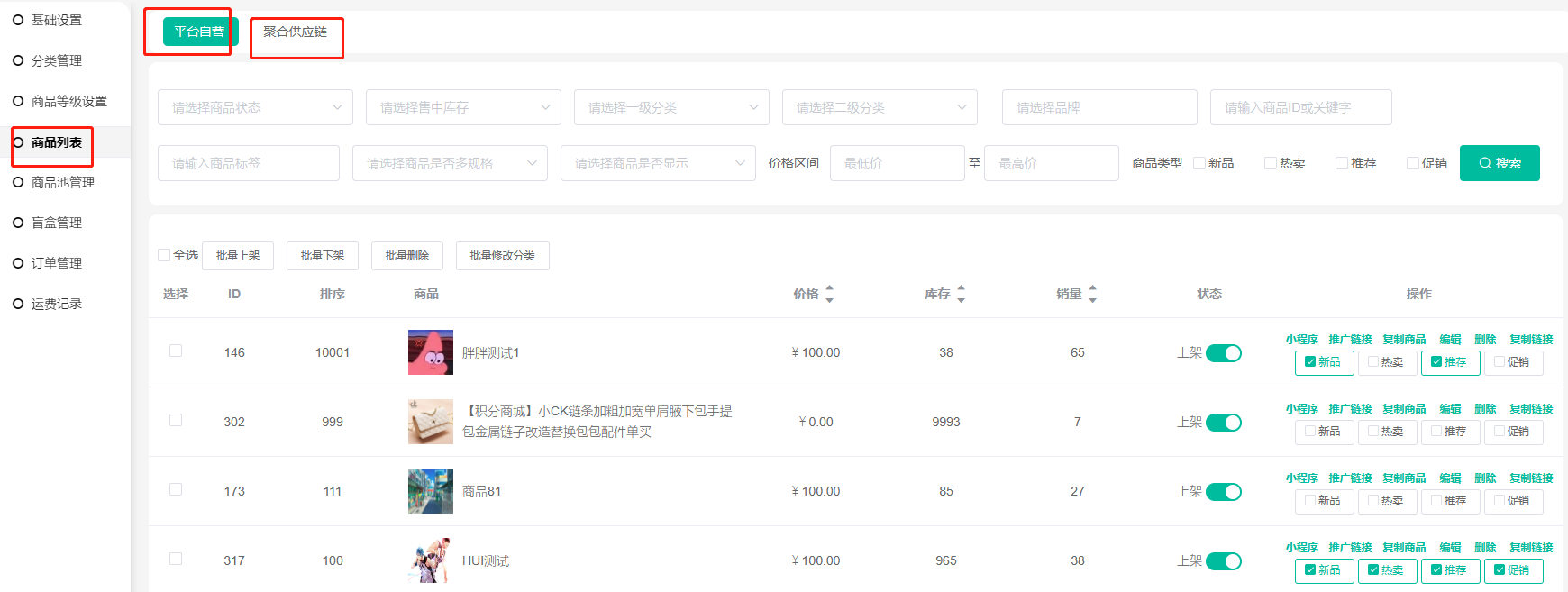Expand the 请选择商品是否显示 dropdown

tap(658, 163)
